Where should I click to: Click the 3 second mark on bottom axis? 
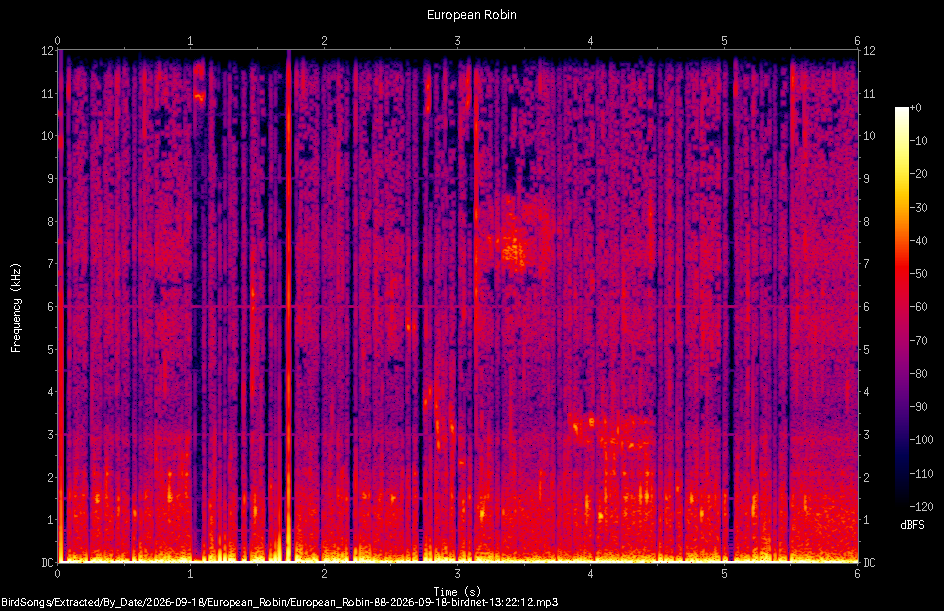point(458,573)
